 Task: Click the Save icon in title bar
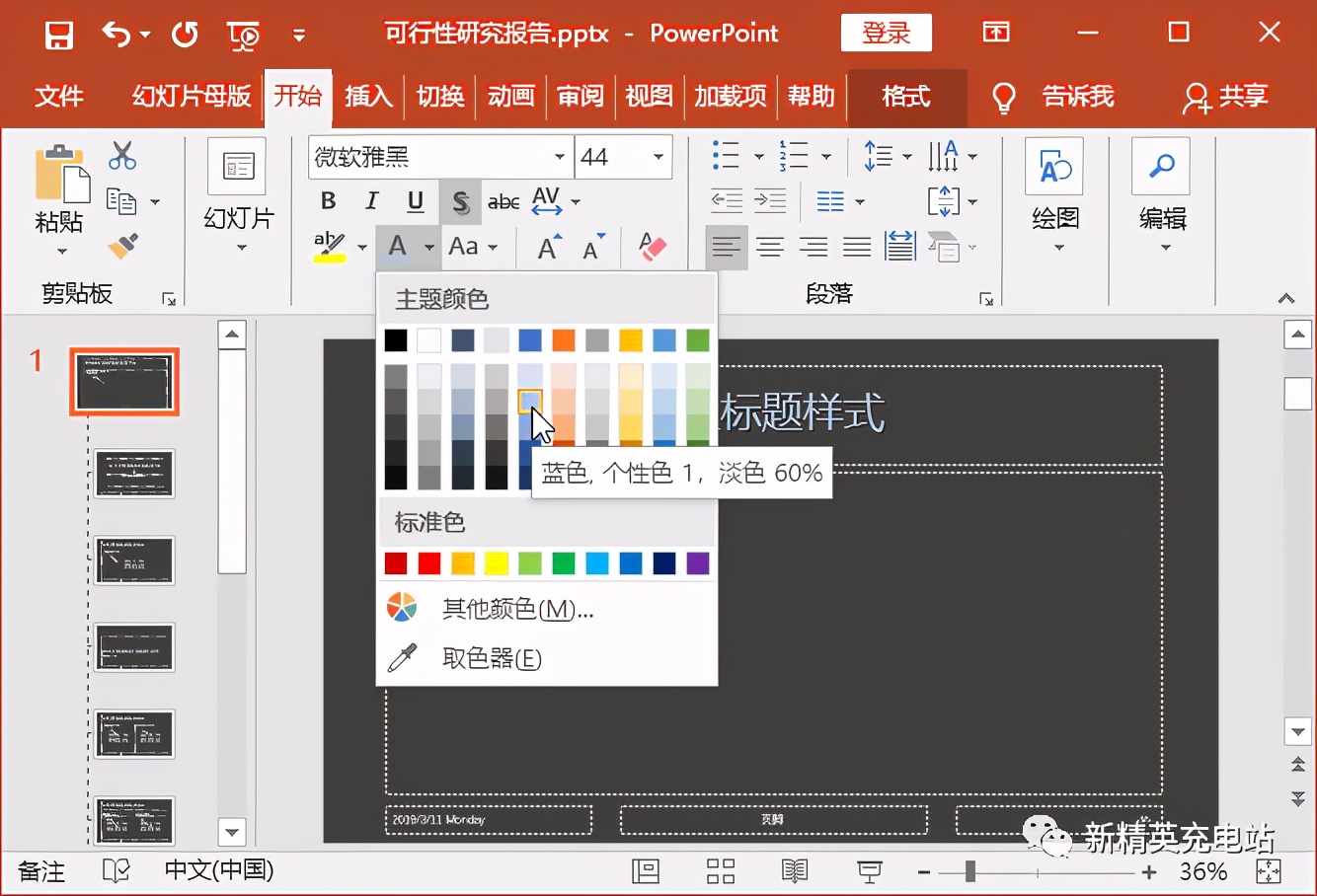(59, 36)
